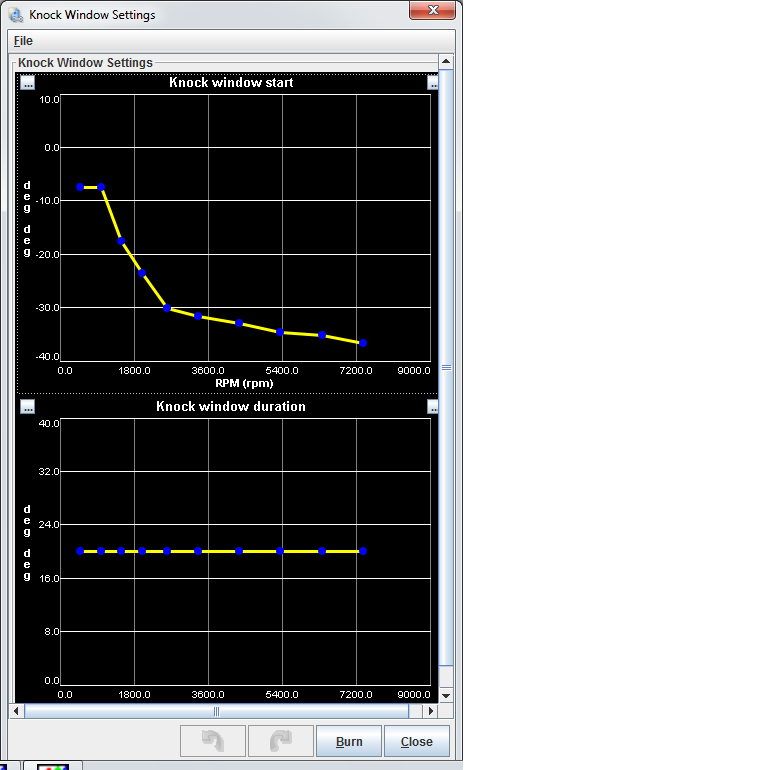Click the horizontal scrollbar left arrow

pyautogui.click(x=16, y=711)
